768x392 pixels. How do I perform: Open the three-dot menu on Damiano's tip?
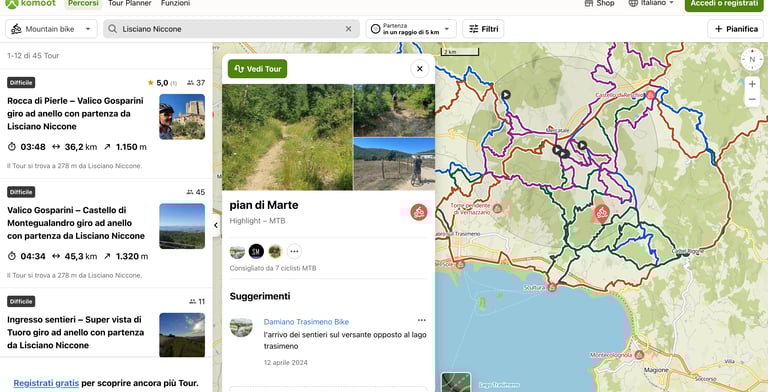click(422, 320)
